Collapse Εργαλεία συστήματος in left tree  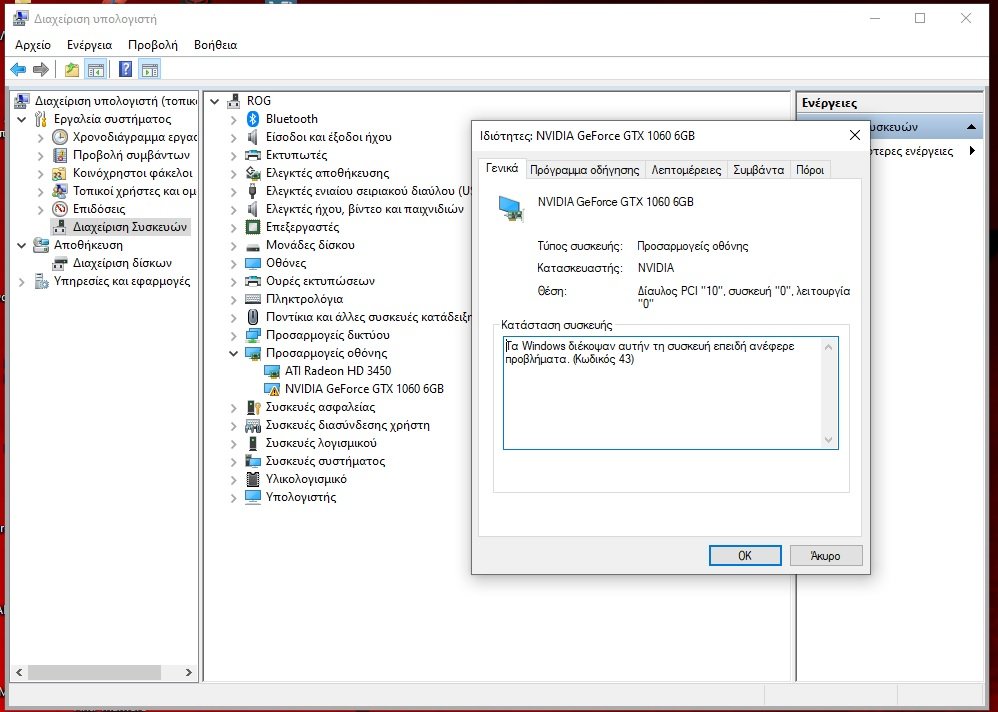[x=22, y=119]
